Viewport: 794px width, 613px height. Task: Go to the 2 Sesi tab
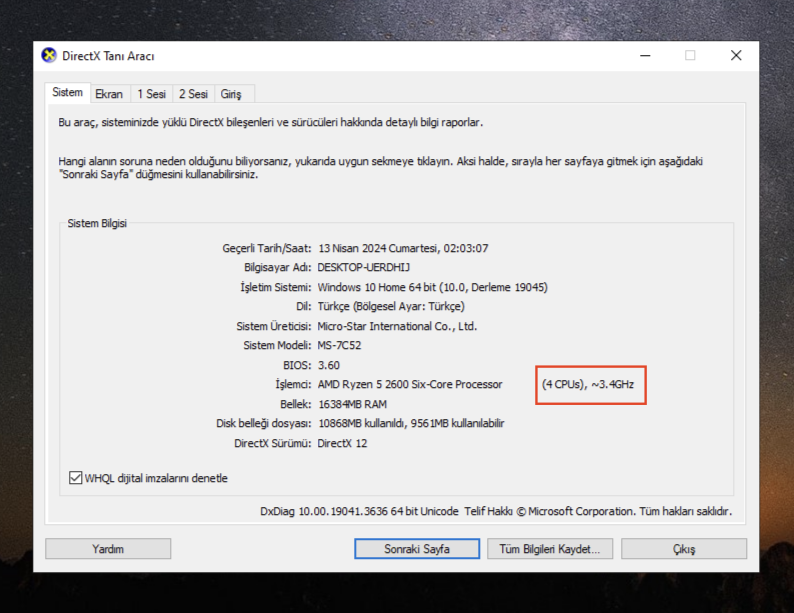click(193, 94)
